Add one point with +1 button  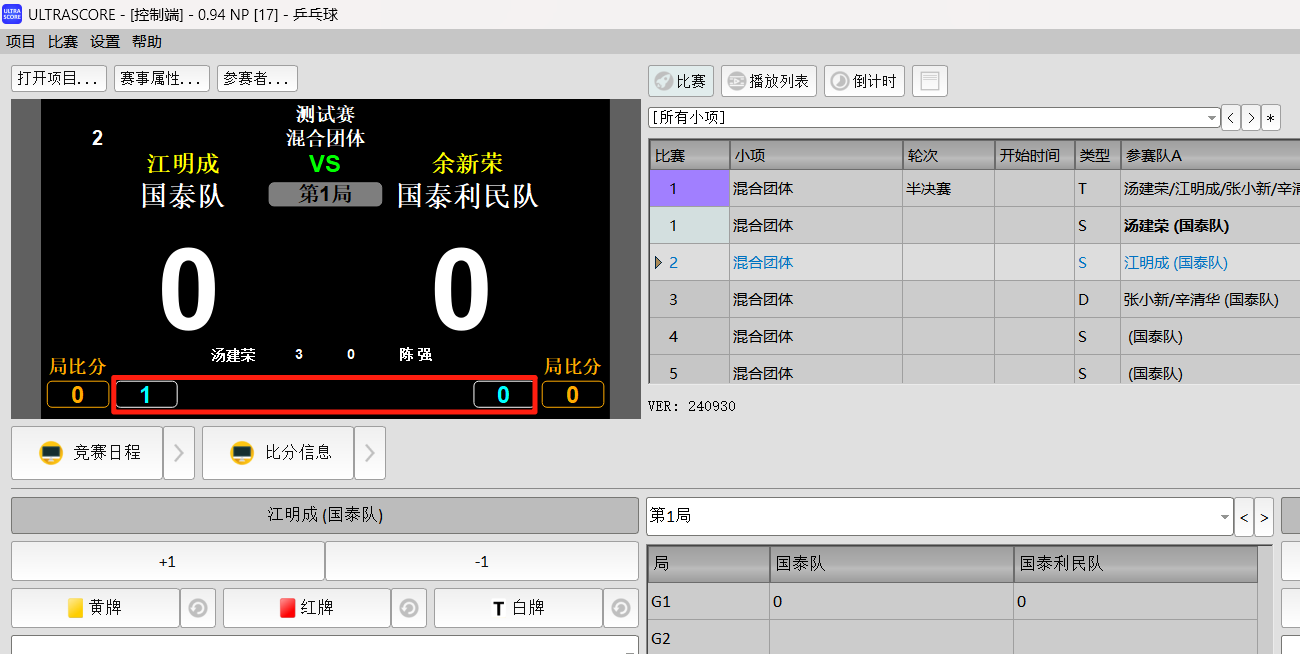167,562
